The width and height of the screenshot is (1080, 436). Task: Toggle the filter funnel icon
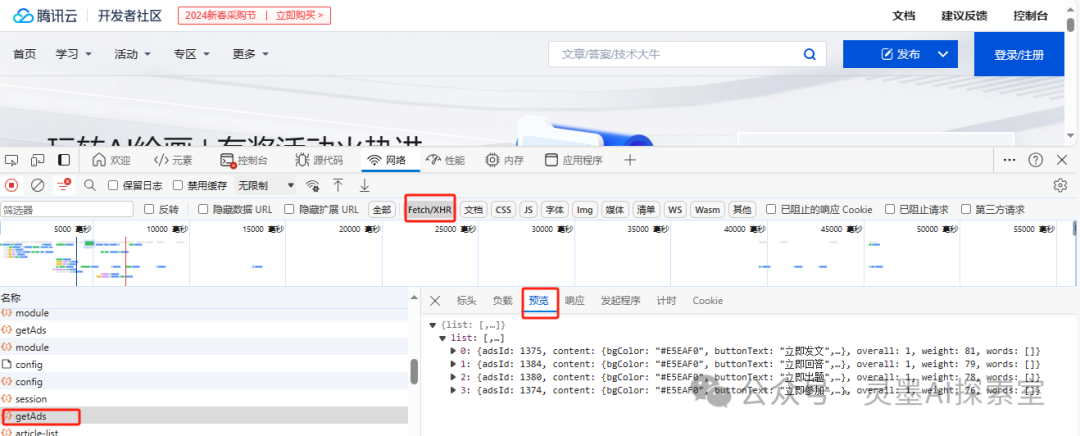[x=64, y=185]
